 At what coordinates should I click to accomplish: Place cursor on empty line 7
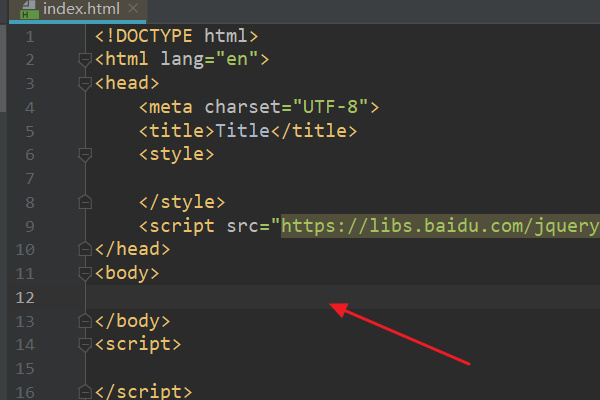[343, 178]
